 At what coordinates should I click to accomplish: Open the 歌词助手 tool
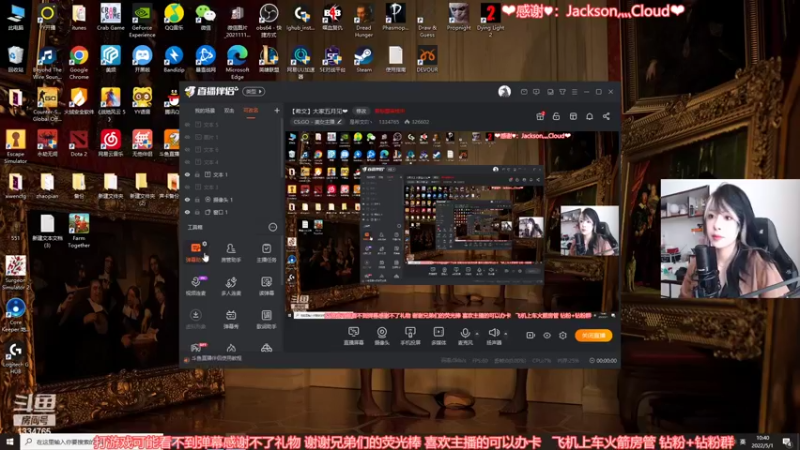coord(266,319)
